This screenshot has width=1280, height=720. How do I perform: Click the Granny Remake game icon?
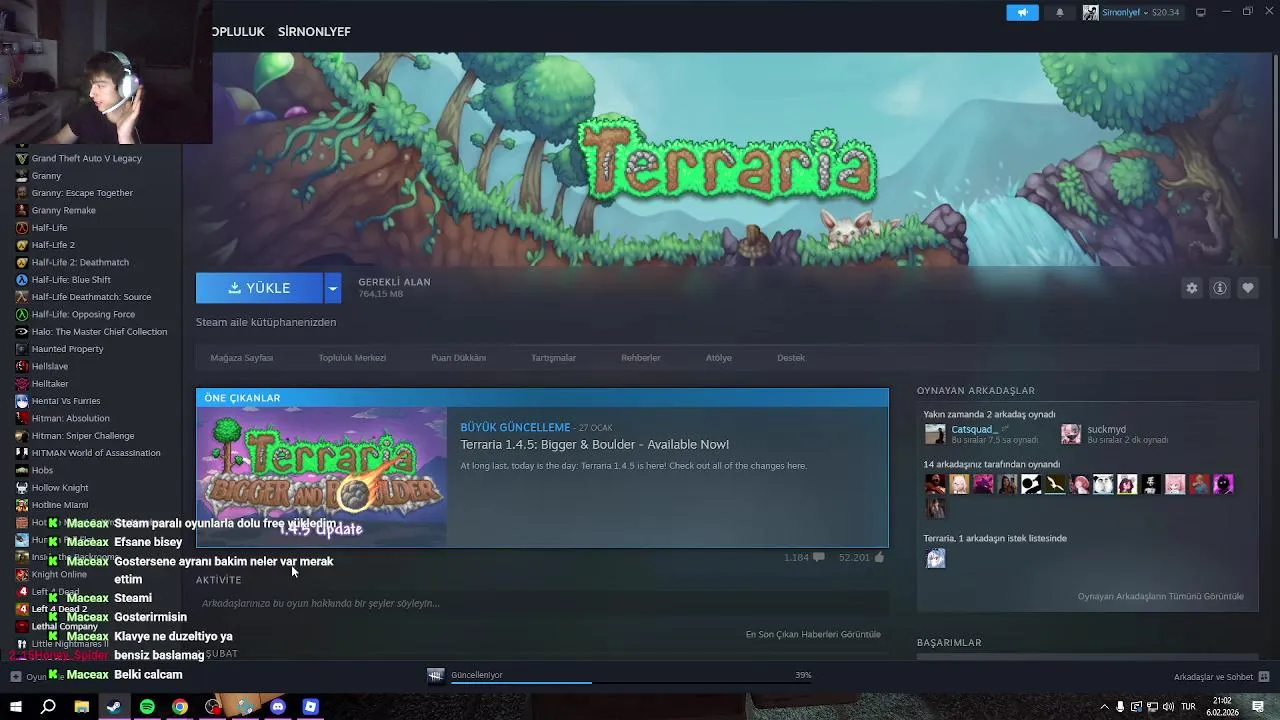tap(22, 211)
